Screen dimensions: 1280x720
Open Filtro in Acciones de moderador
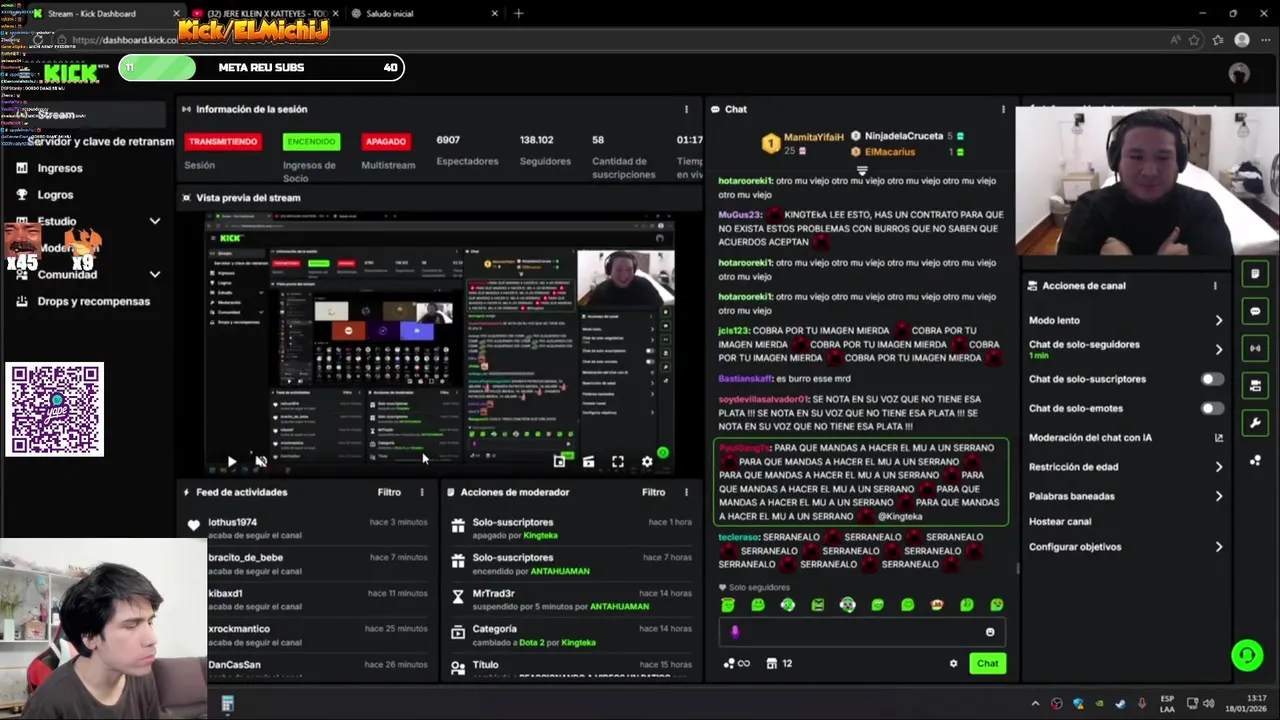pyautogui.click(x=653, y=492)
